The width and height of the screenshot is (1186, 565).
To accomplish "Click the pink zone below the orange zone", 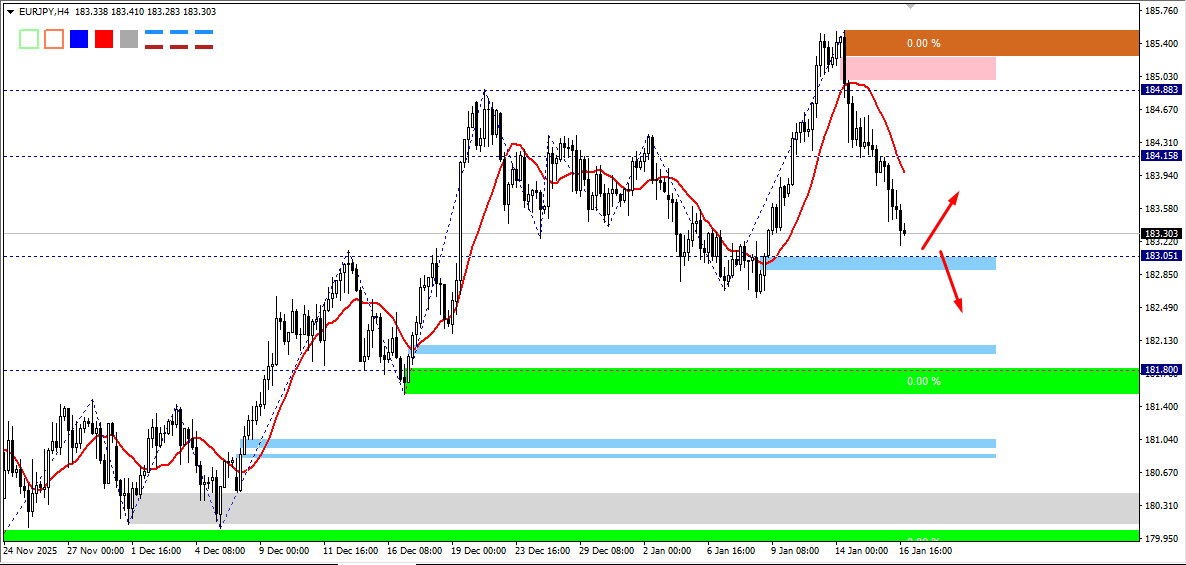I will pyautogui.click(x=921, y=69).
